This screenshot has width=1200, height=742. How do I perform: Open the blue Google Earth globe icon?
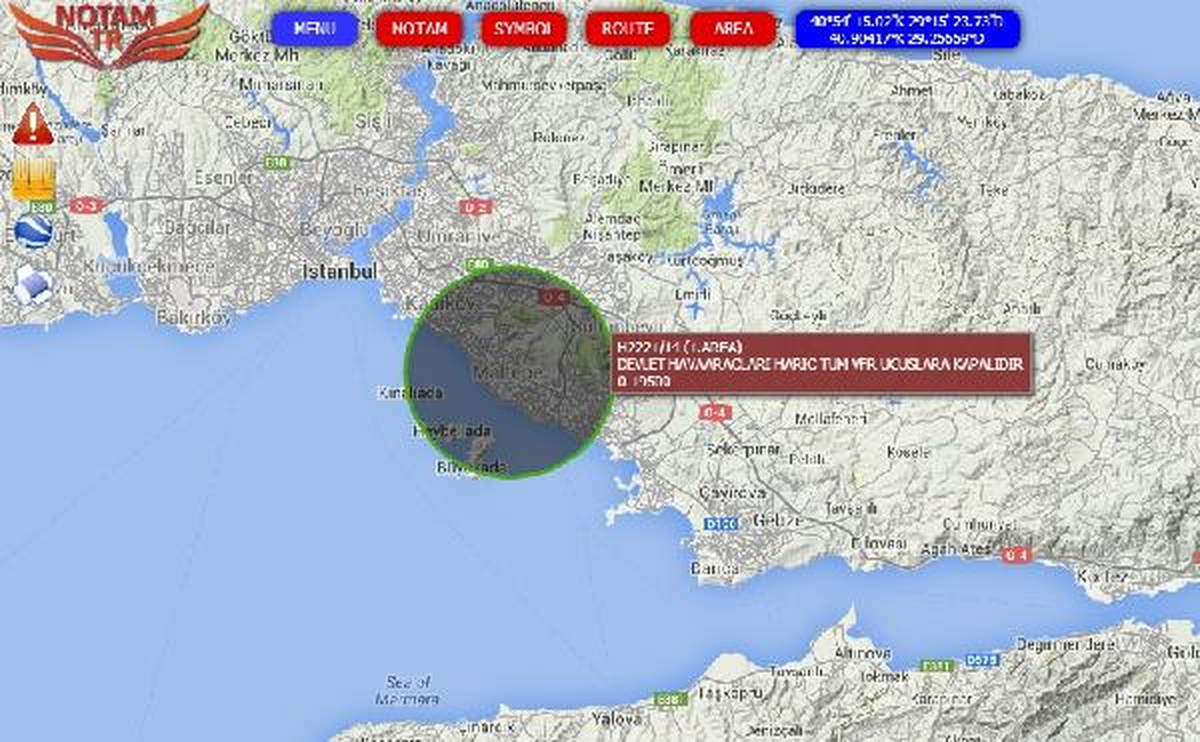[x=33, y=232]
